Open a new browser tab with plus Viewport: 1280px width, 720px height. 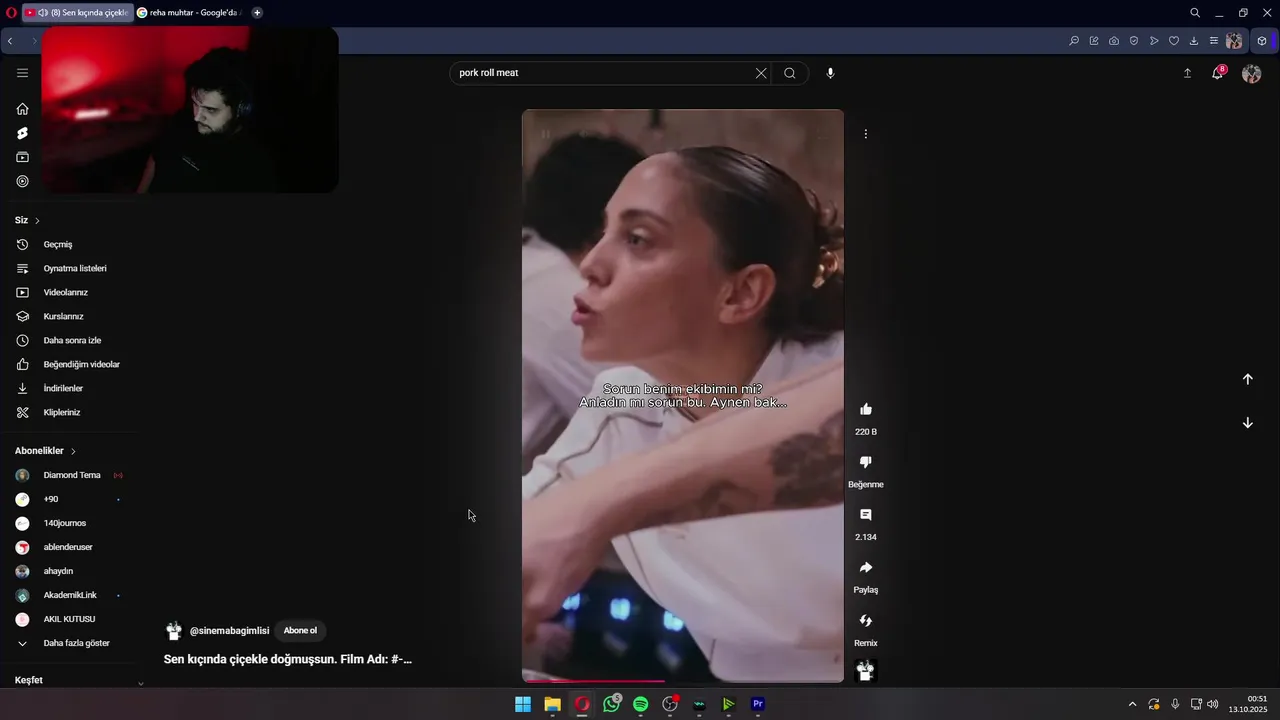pos(257,13)
